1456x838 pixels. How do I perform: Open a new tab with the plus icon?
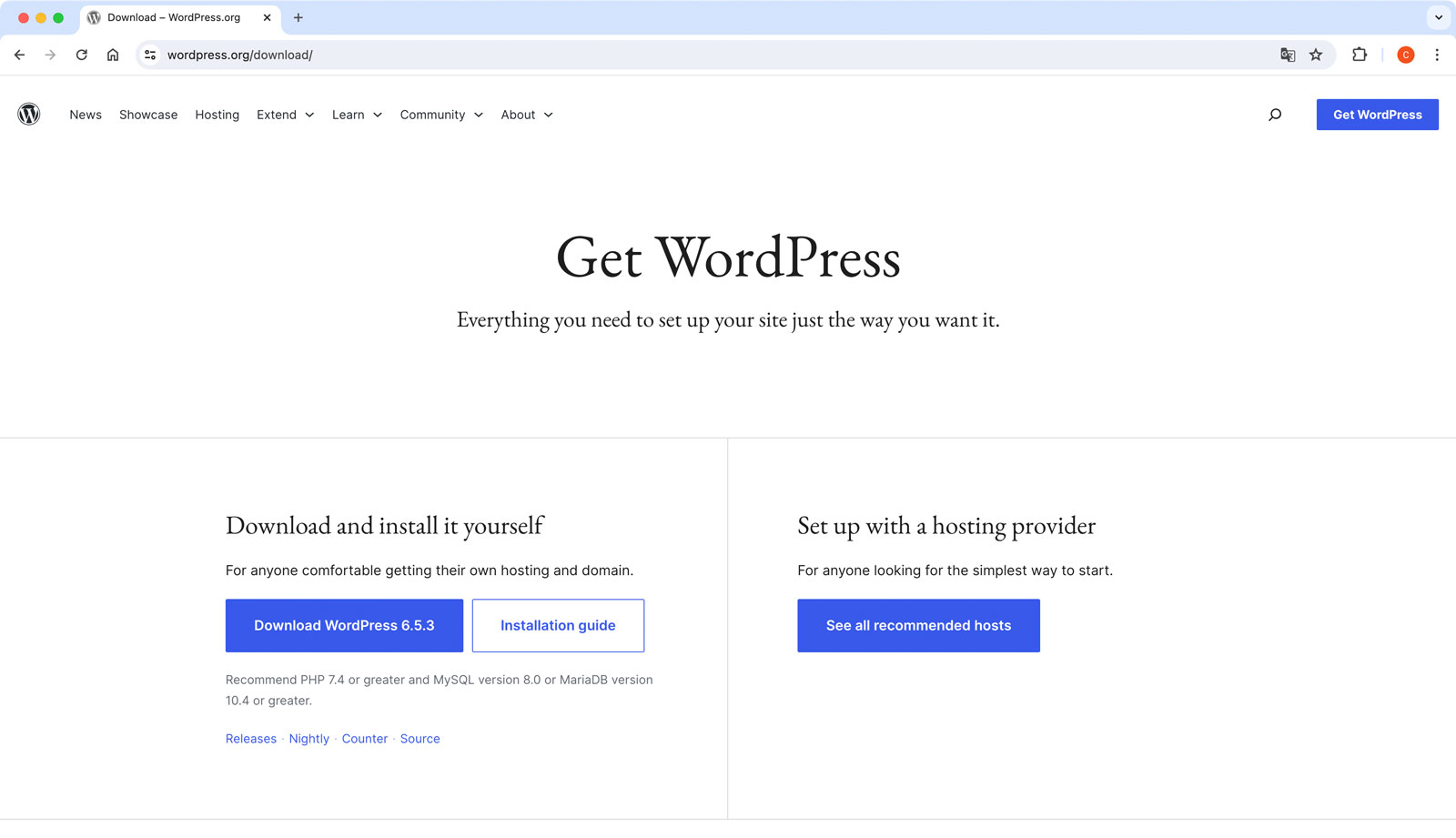click(x=298, y=17)
